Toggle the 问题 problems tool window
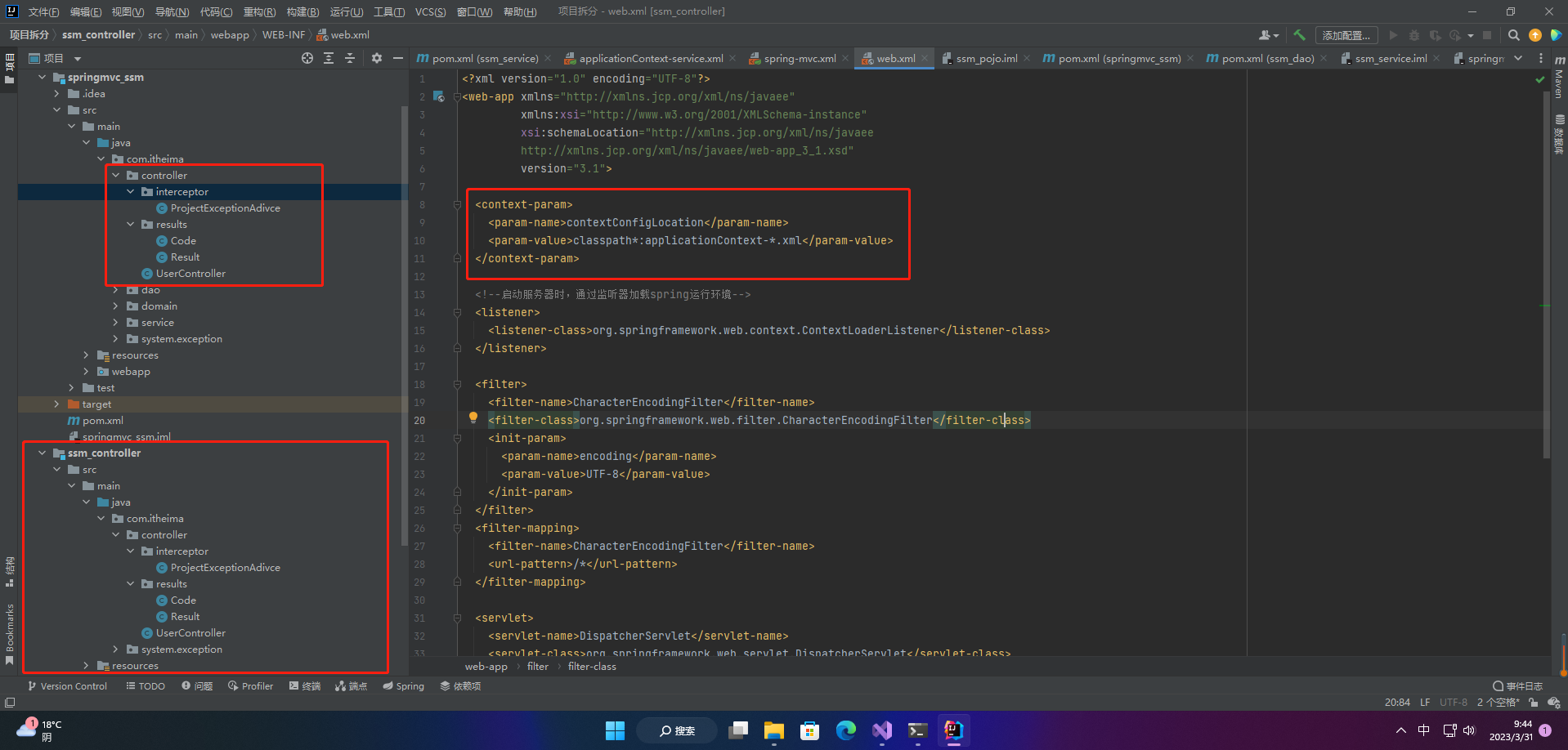 tap(197, 686)
